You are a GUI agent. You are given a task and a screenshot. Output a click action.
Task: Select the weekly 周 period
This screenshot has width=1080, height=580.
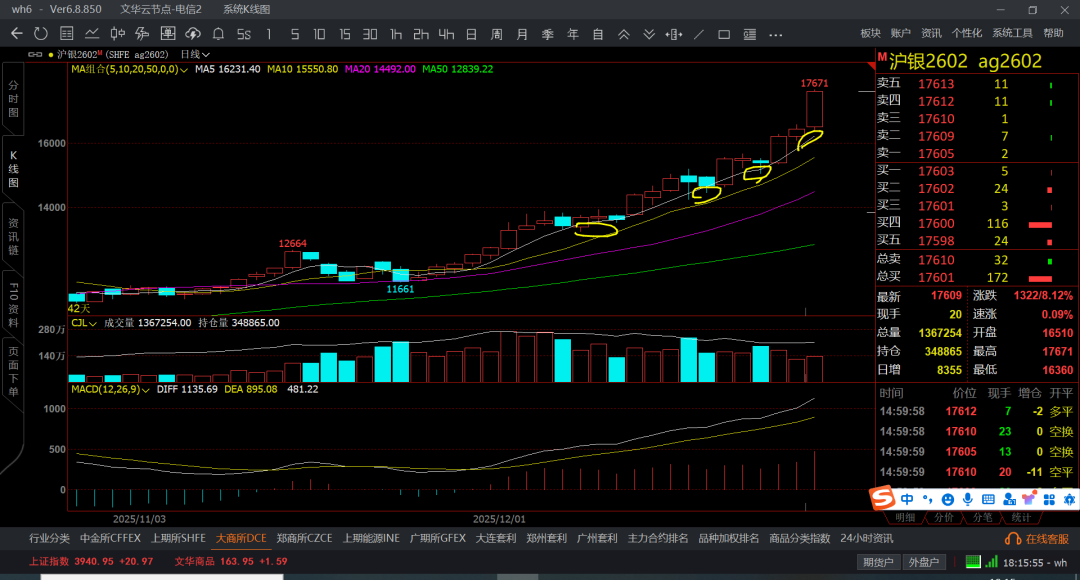[x=497, y=34]
